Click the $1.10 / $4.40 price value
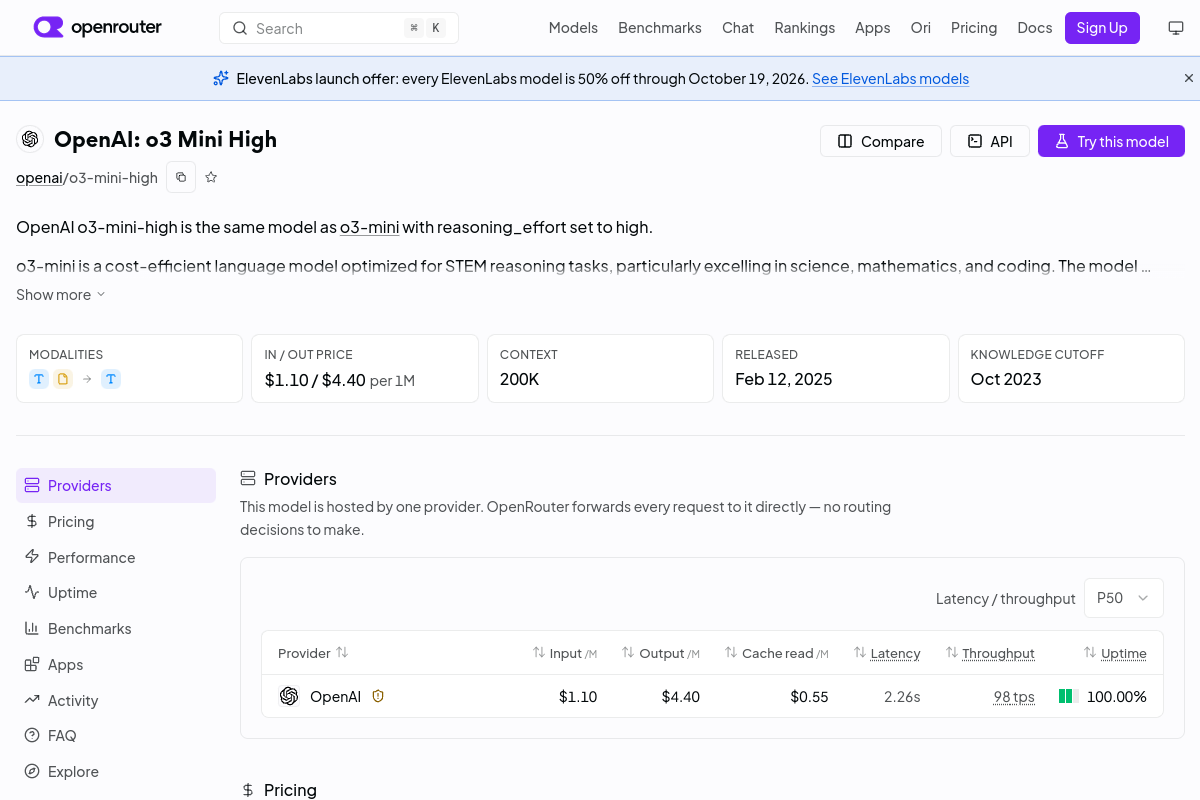Viewport: 1200px width, 800px height. pyautogui.click(x=315, y=380)
